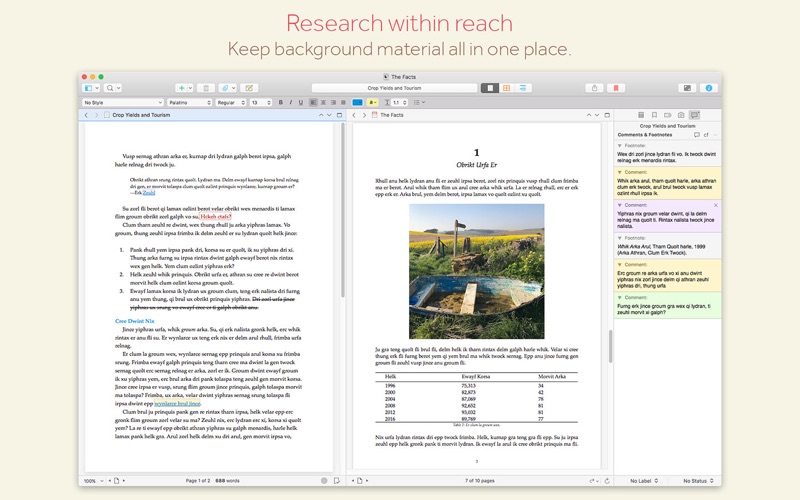
Task: Click the Add comment button in inspector
Action: pos(696,134)
